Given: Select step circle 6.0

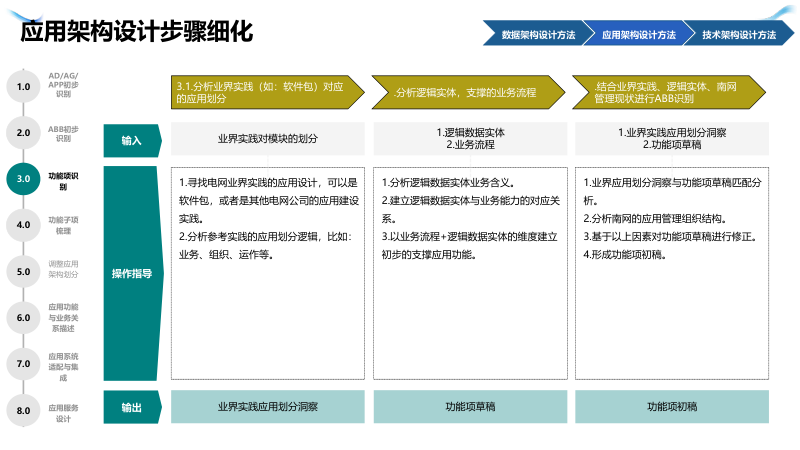Looking at the screenshot, I should tap(23, 317).
